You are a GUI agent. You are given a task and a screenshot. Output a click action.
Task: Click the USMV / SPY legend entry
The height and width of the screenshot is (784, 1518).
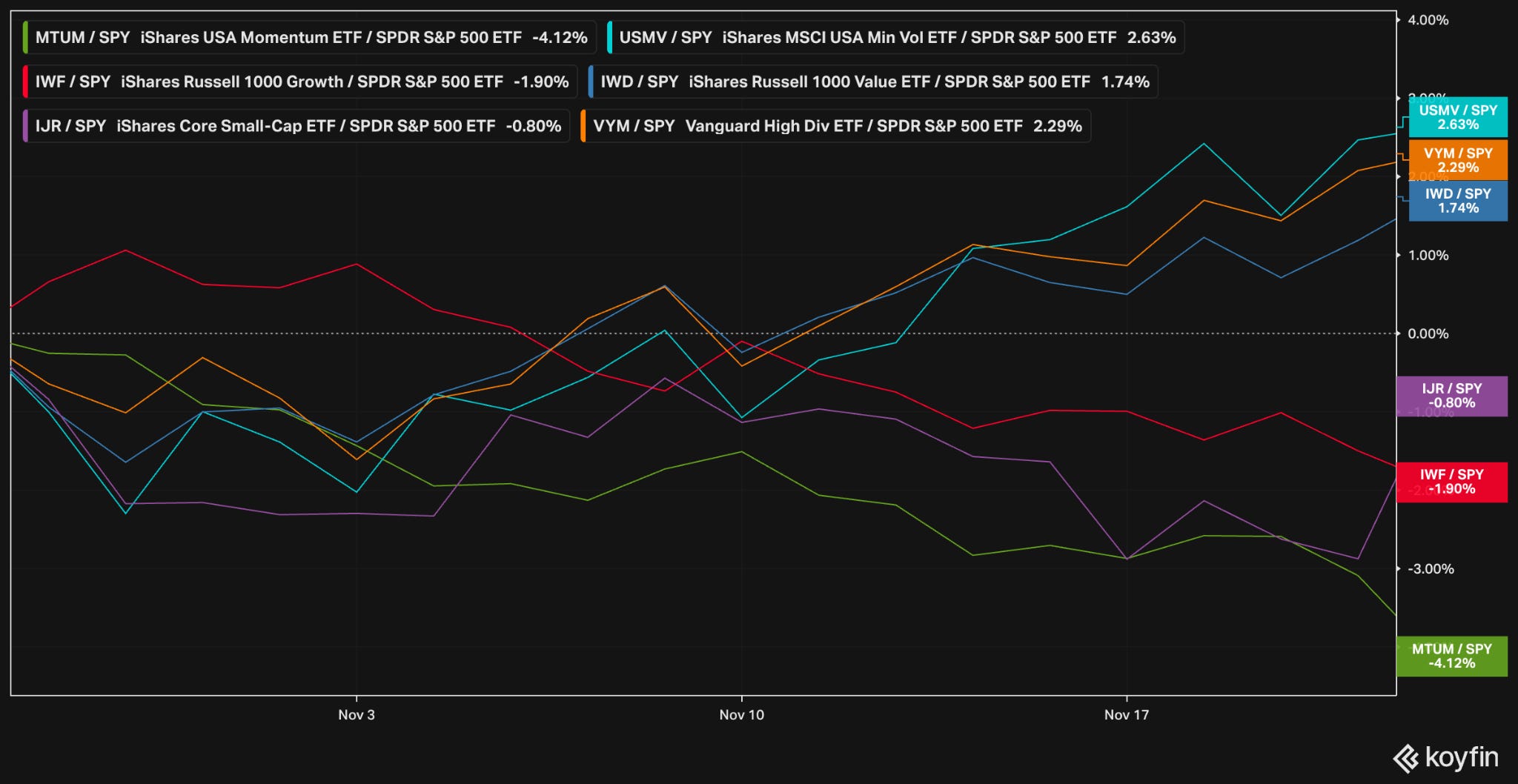pyautogui.click(x=895, y=37)
